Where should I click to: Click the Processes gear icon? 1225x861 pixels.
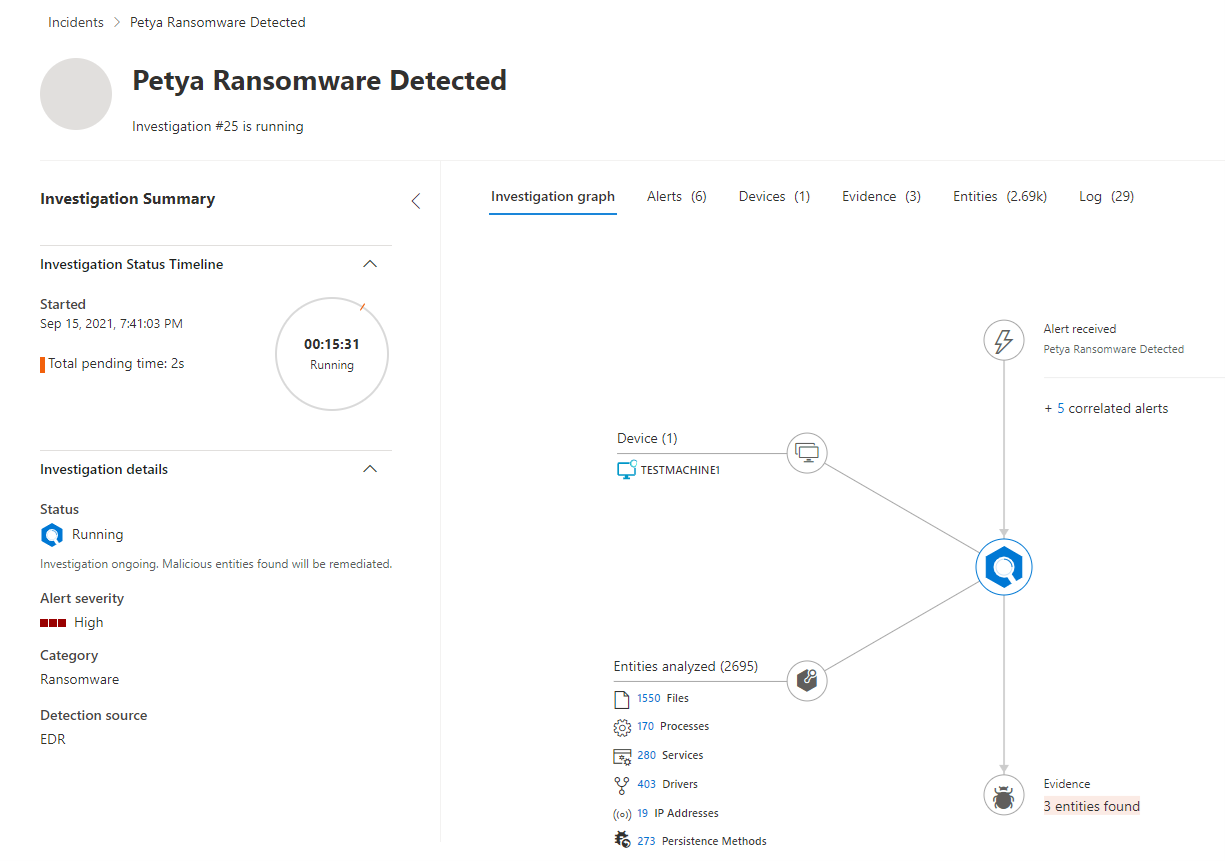[622, 726]
